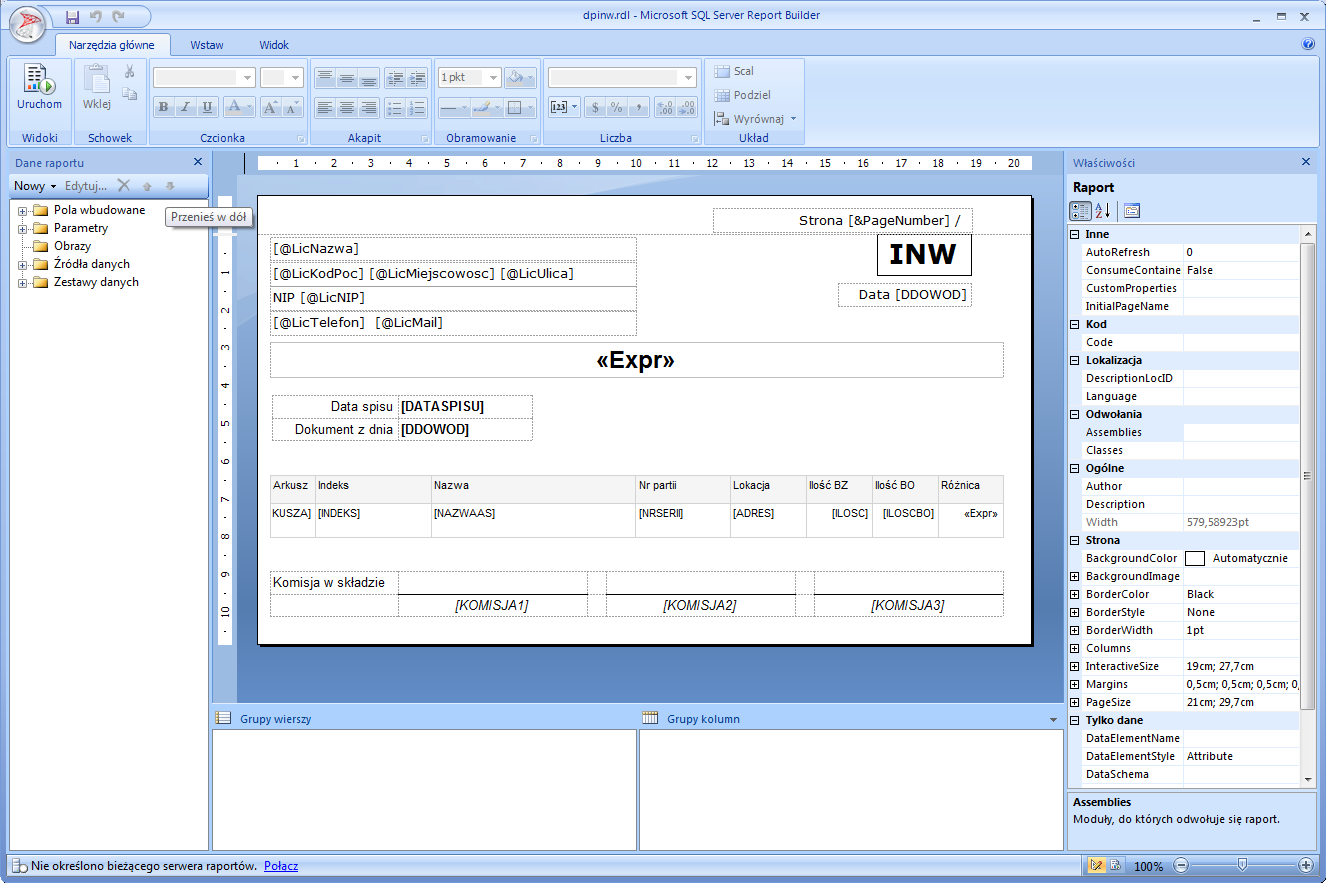Switch to Widok ribbon tab
This screenshot has height=883, width=1326.
(274, 45)
